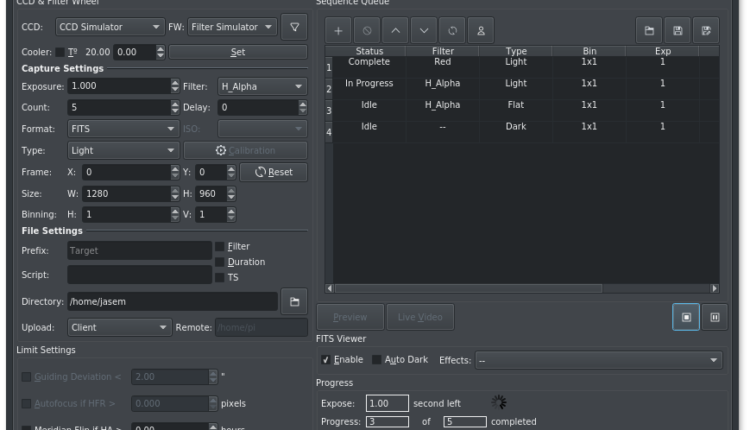Open the filter settings funnel icon

[294, 27]
